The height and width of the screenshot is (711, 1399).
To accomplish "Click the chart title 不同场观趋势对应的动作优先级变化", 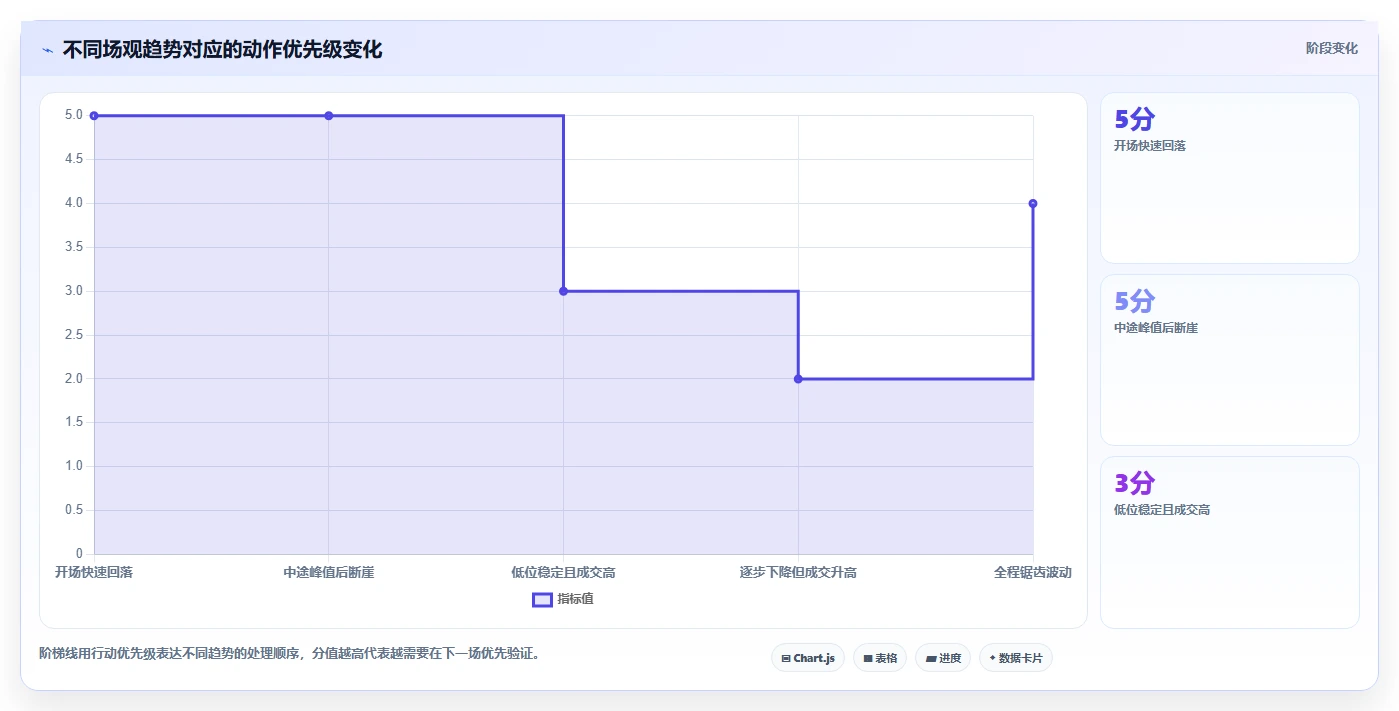I will tap(222, 49).
